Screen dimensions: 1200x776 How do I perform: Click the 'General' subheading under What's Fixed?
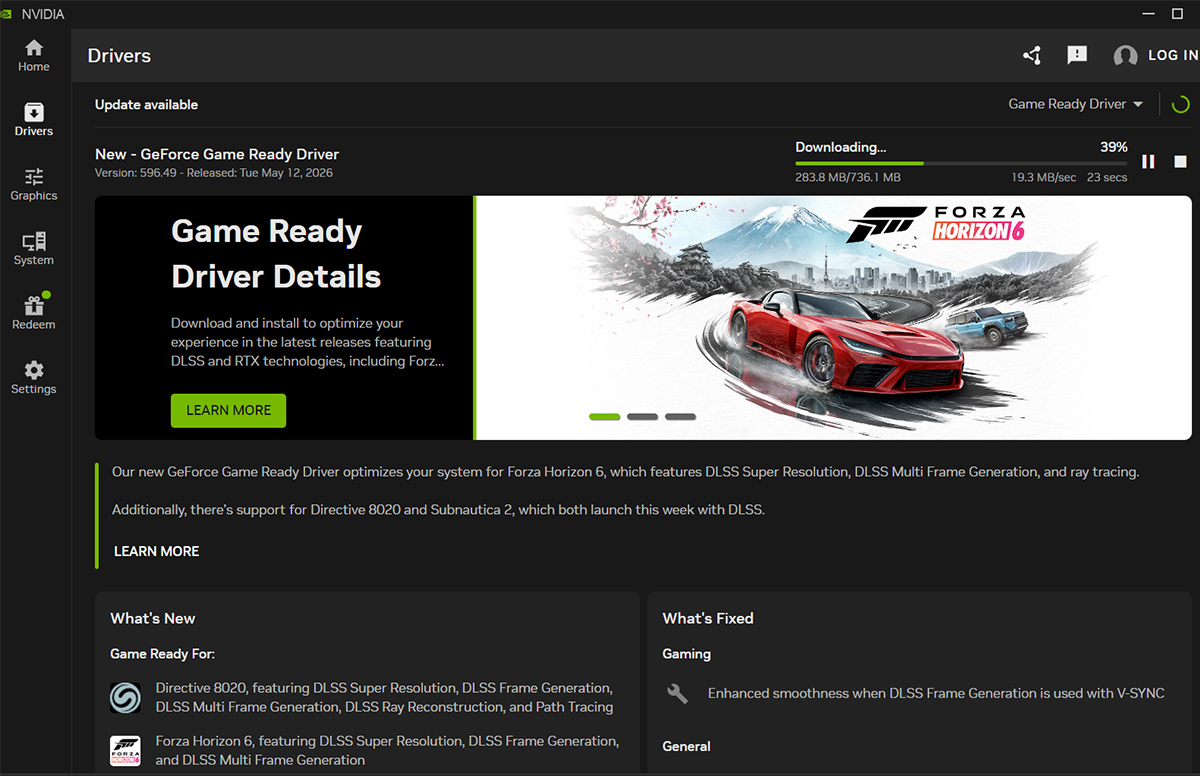coord(686,746)
